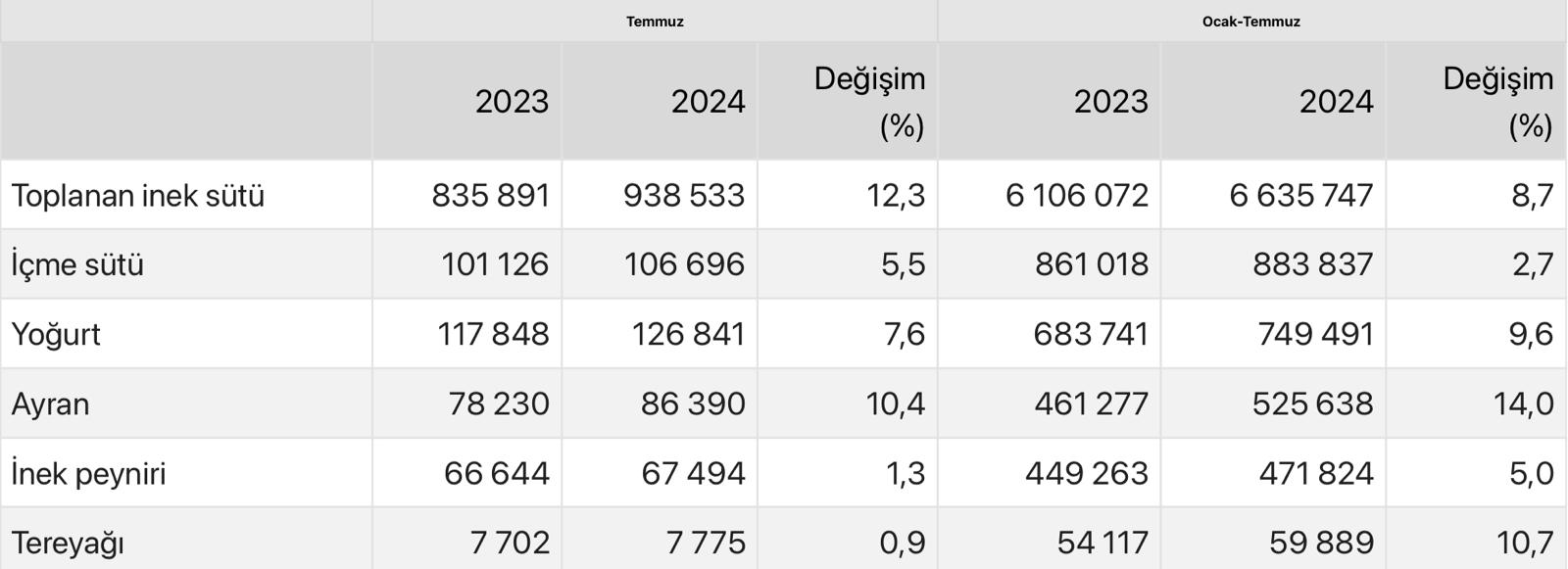
Task: Select the İnek peyniri row label
Action: click(x=88, y=474)
